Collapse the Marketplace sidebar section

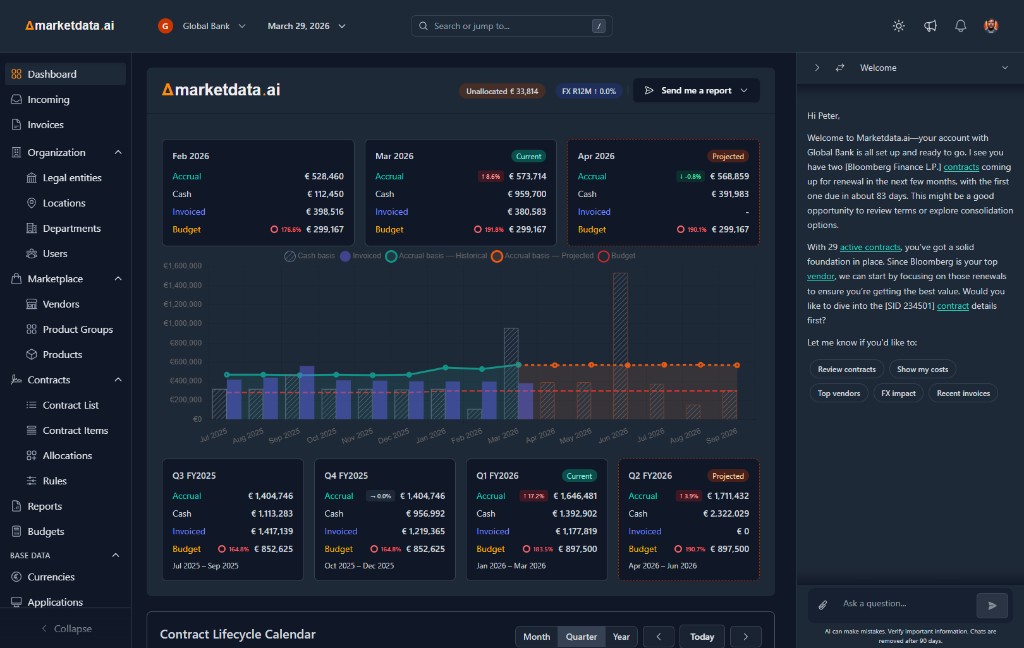click(118, 278)
